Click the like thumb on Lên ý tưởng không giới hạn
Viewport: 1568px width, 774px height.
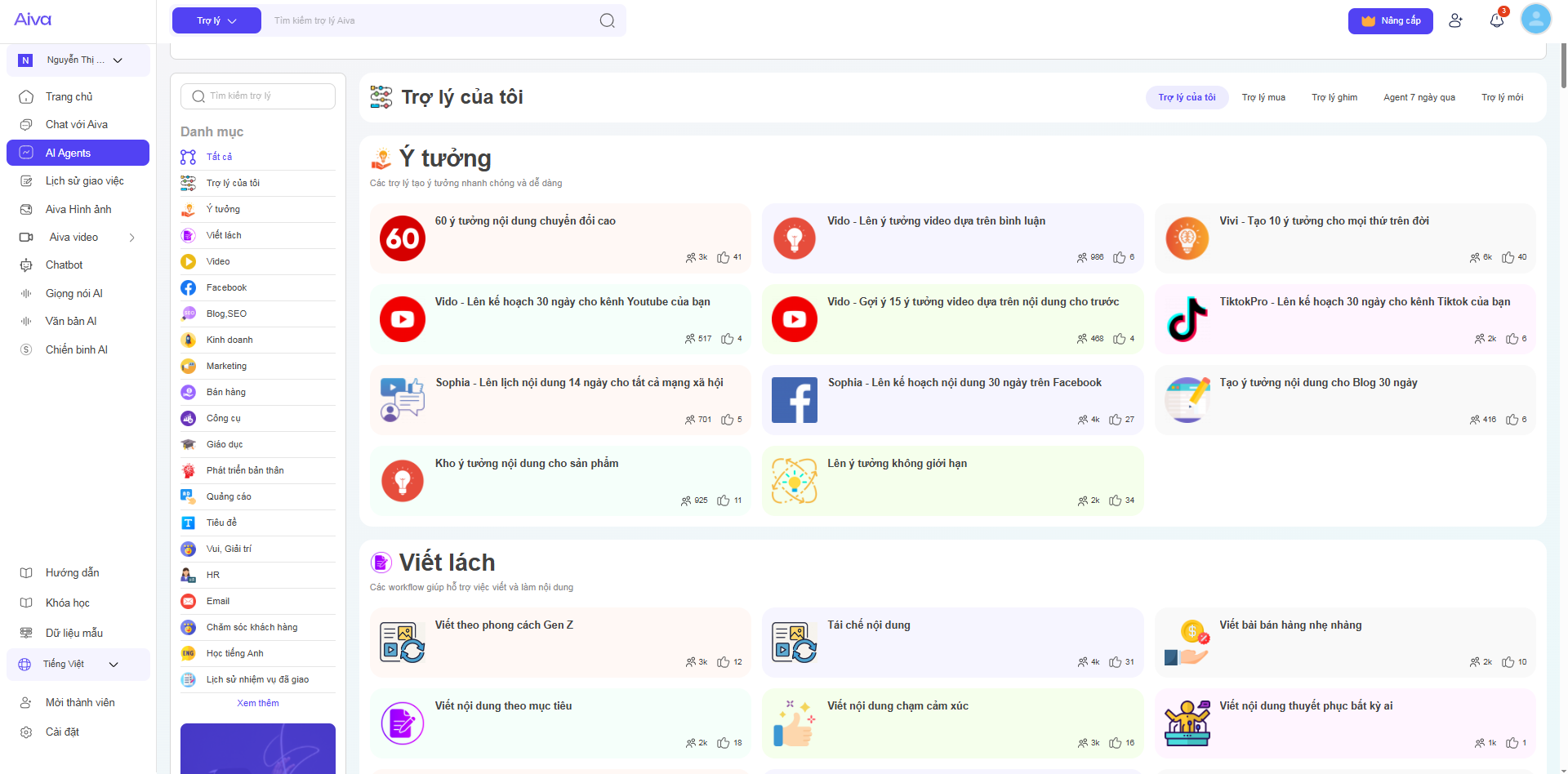pos(1115,500)
